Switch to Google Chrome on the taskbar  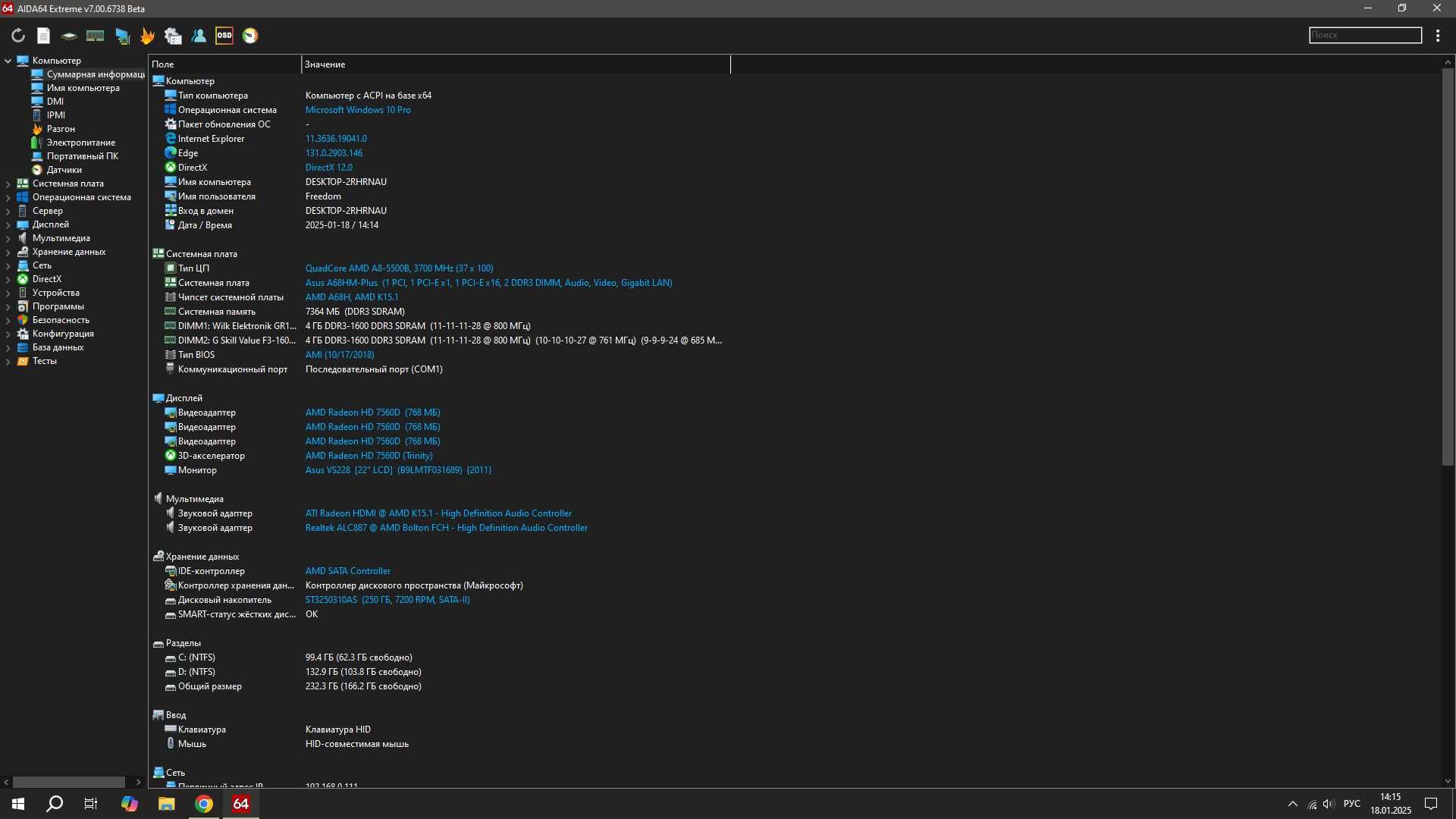[x=204, y=804]
